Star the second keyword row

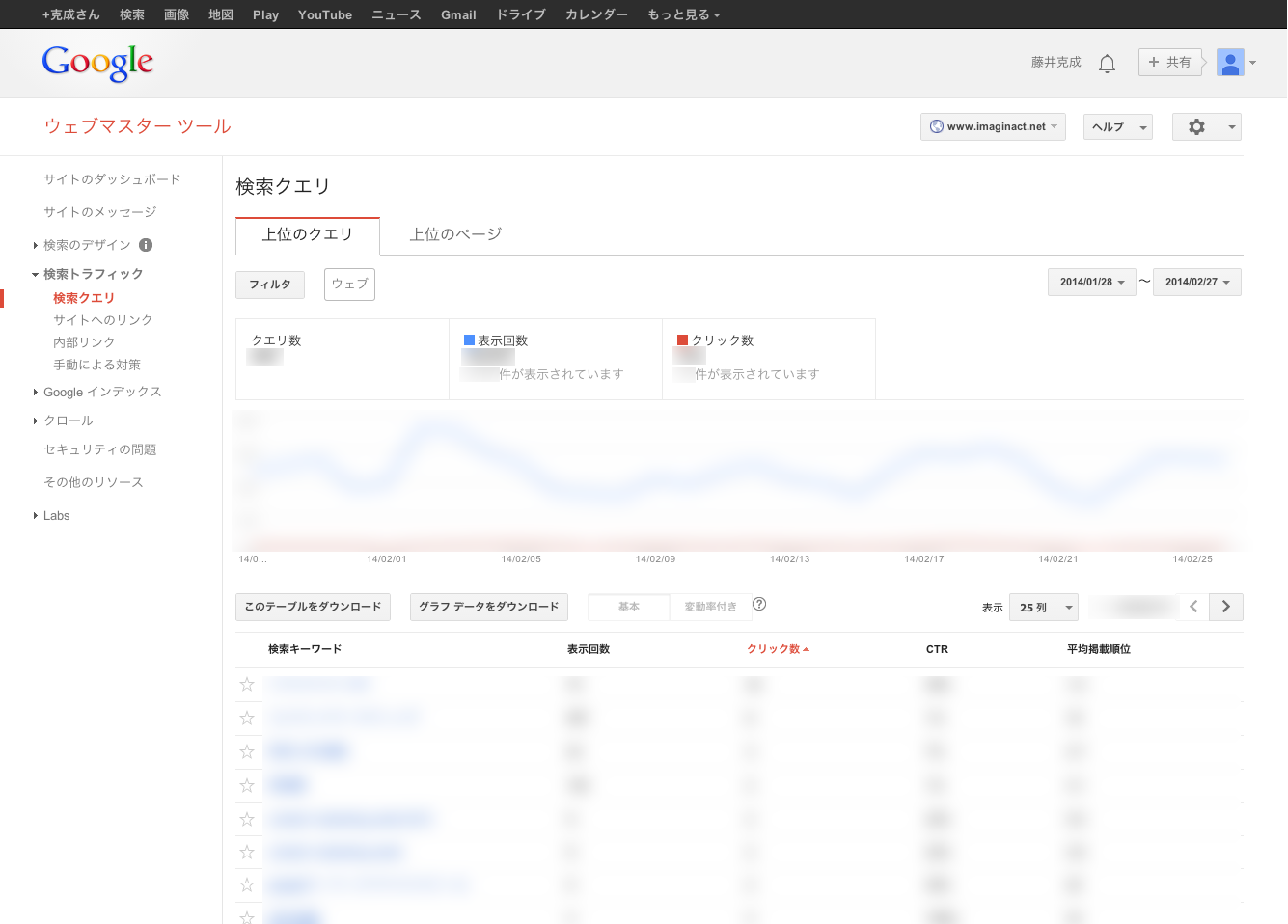[247, 719]
